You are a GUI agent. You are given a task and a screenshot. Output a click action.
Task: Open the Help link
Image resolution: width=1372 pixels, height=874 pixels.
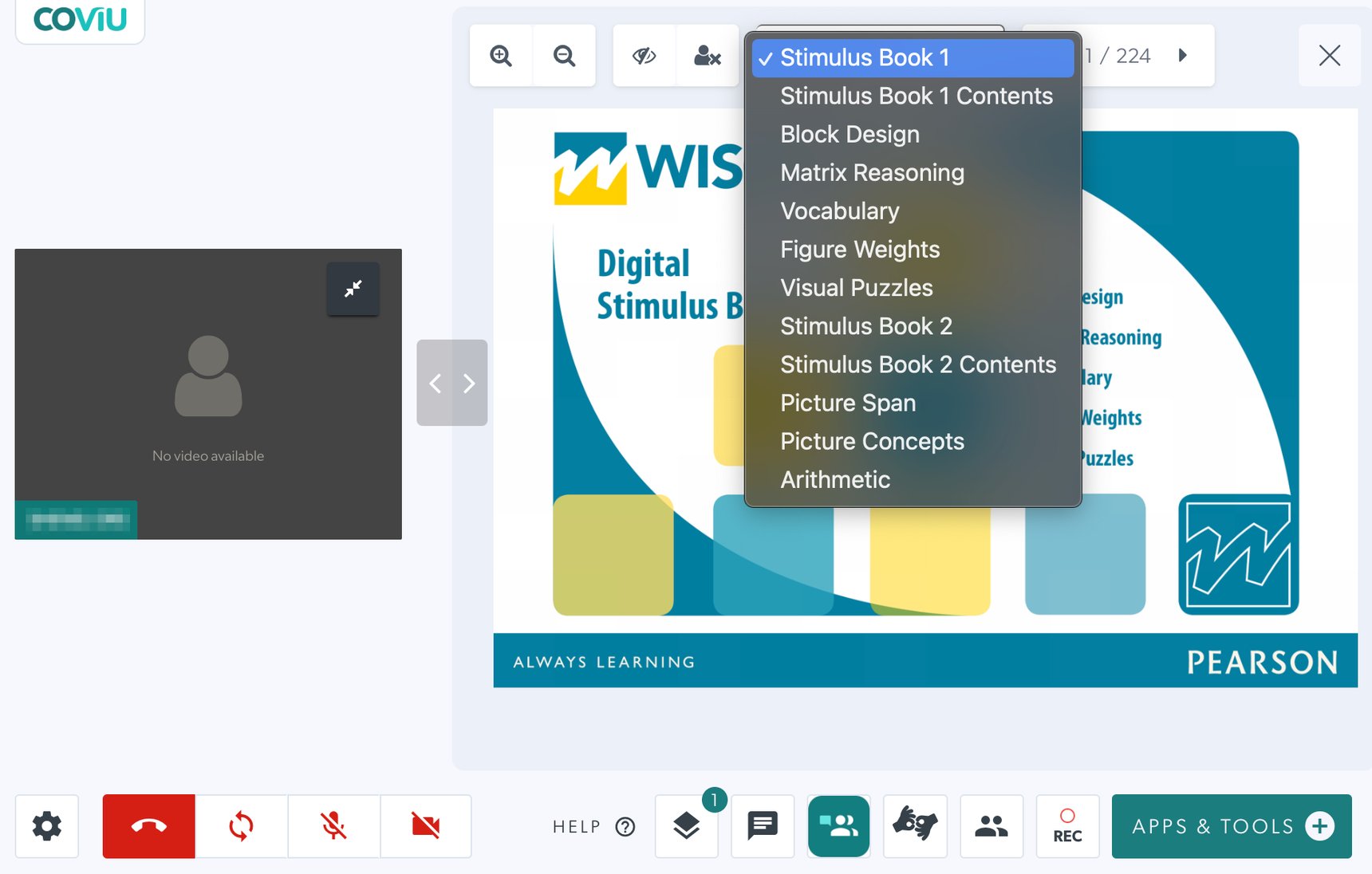click(x=593, y=827)
